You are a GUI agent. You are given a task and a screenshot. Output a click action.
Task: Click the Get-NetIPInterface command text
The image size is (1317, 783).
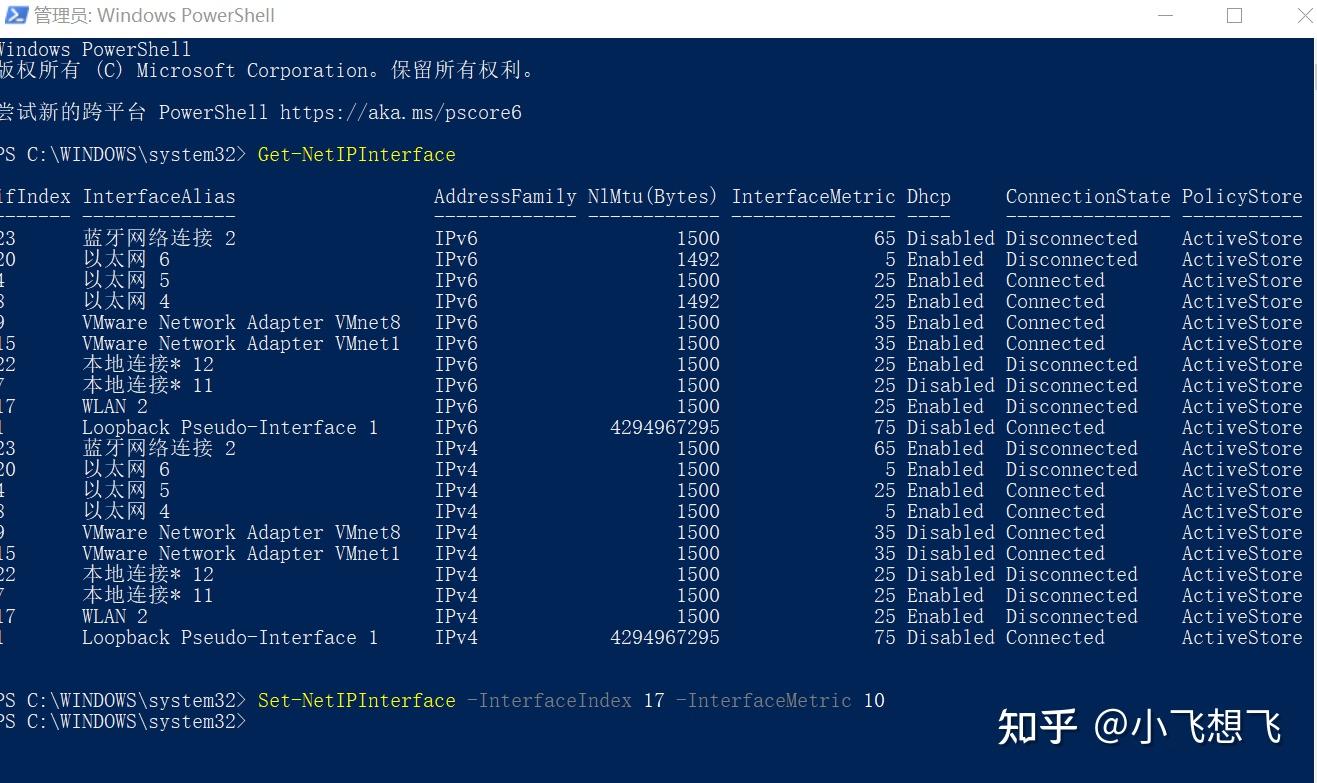coord(356,154)
